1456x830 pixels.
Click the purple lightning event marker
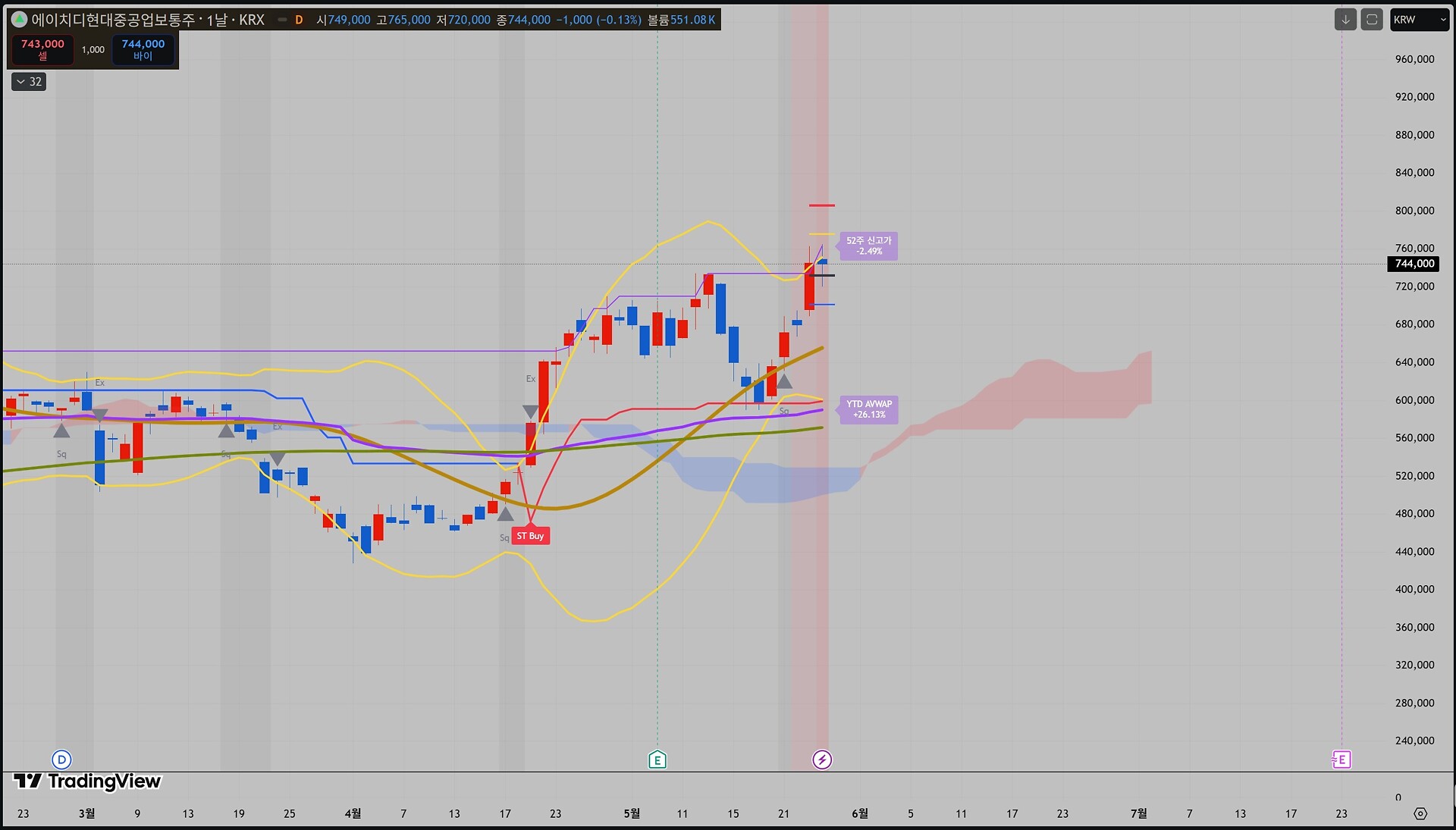[822, 760]
